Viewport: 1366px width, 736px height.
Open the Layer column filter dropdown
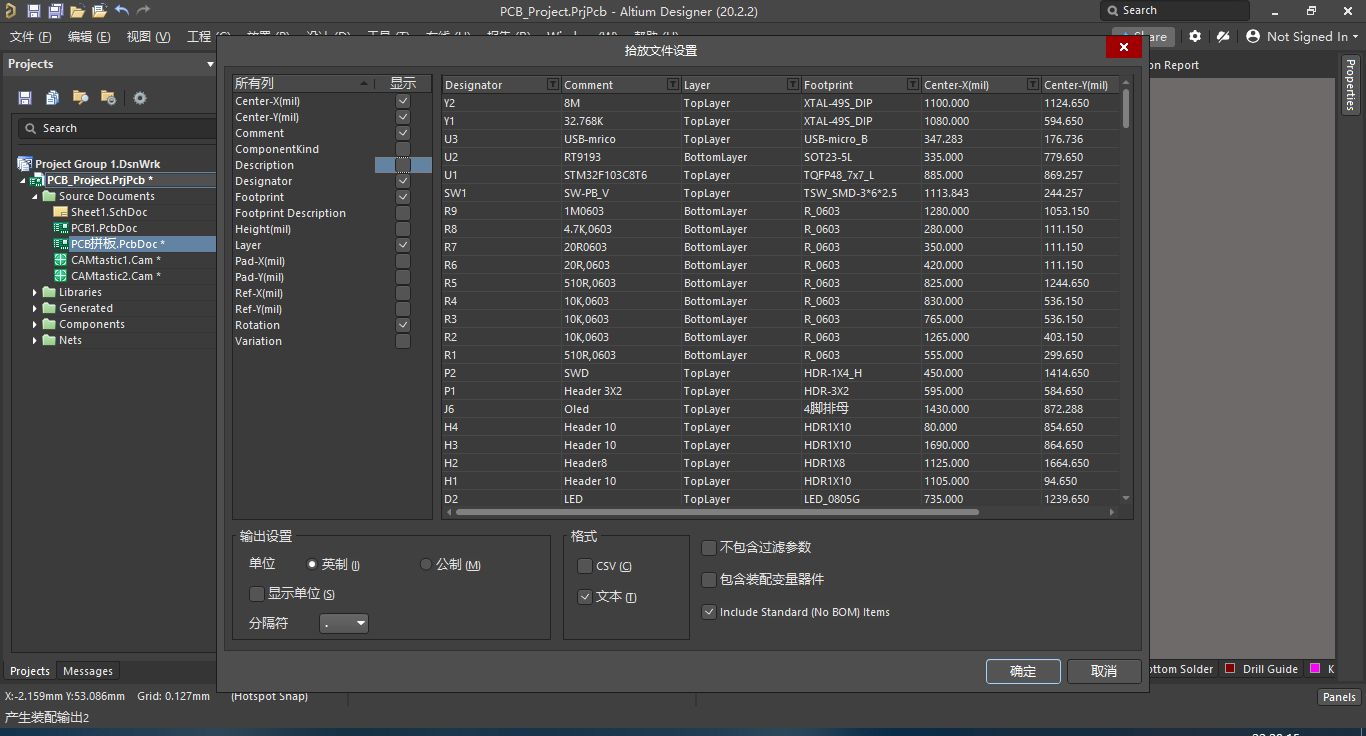pos(793,84)
